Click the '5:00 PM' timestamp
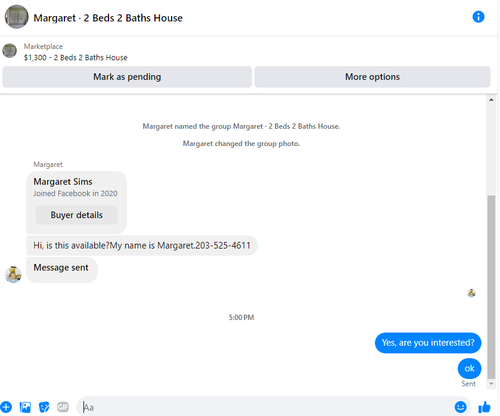 [241, 317]
